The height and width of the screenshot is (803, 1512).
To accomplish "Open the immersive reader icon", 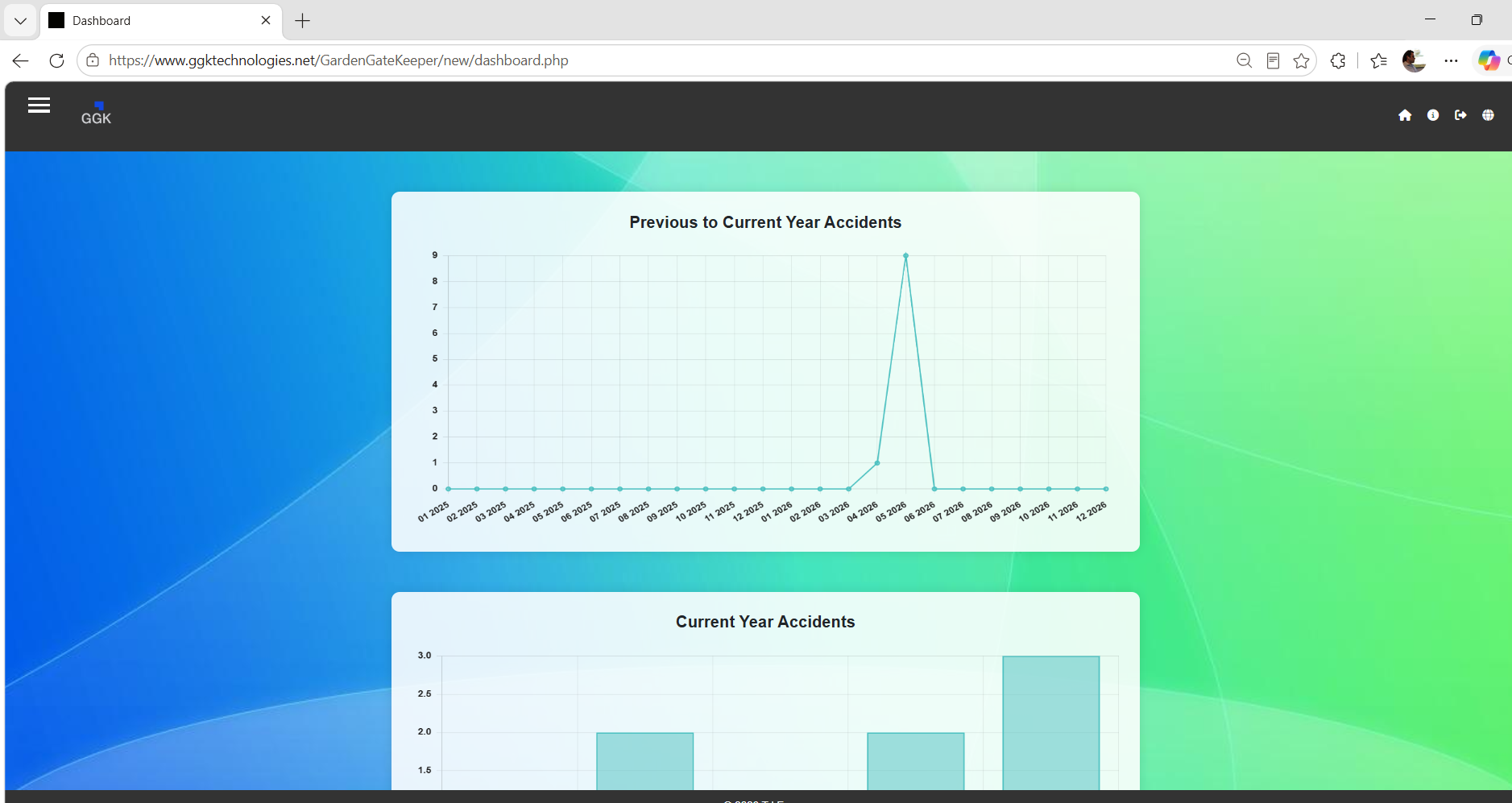I will click(1273, 60).
